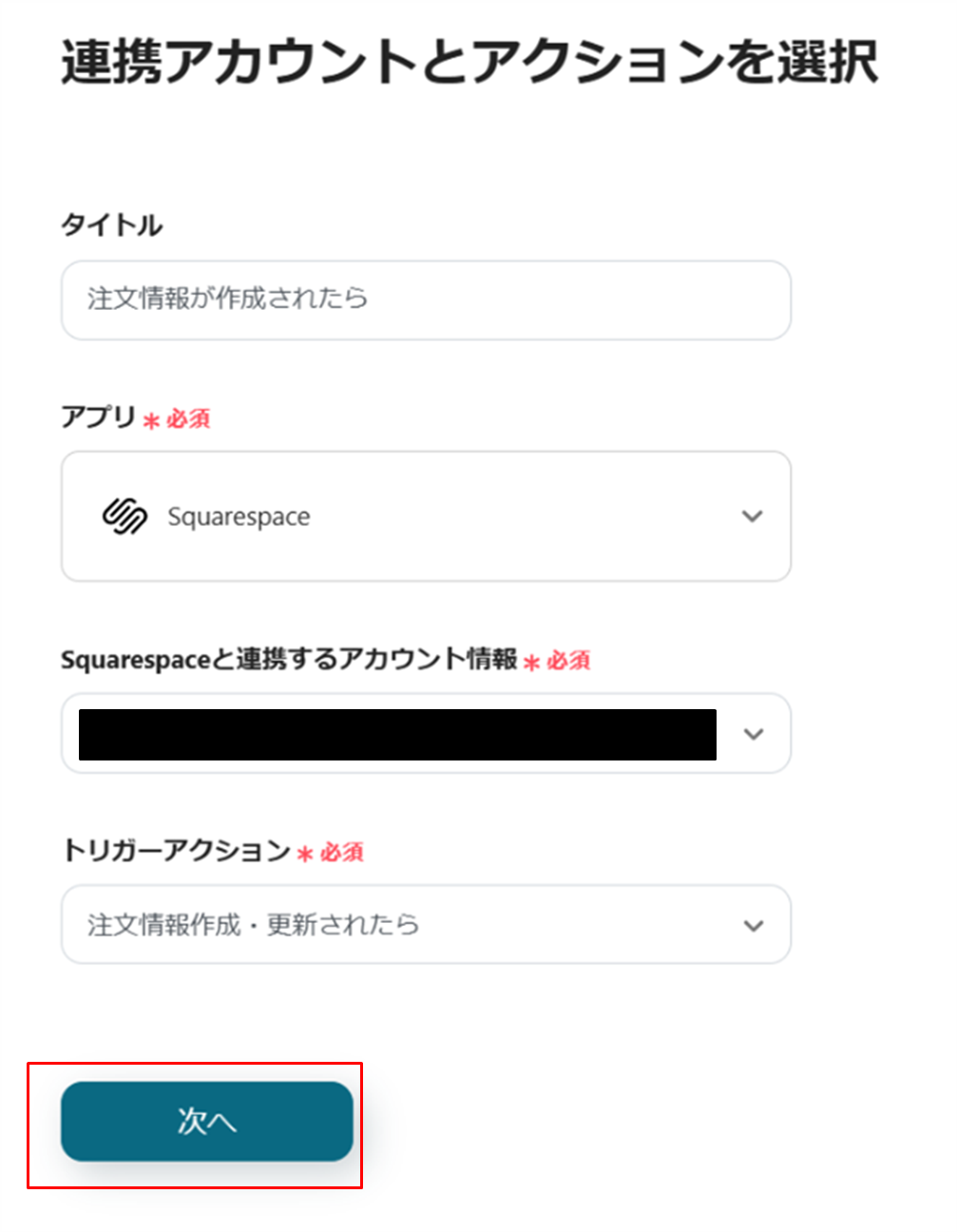Click the 必須 marker beside アカウント情報
The width and height of the screenshot is (957, 1232).
pos(568,661)
